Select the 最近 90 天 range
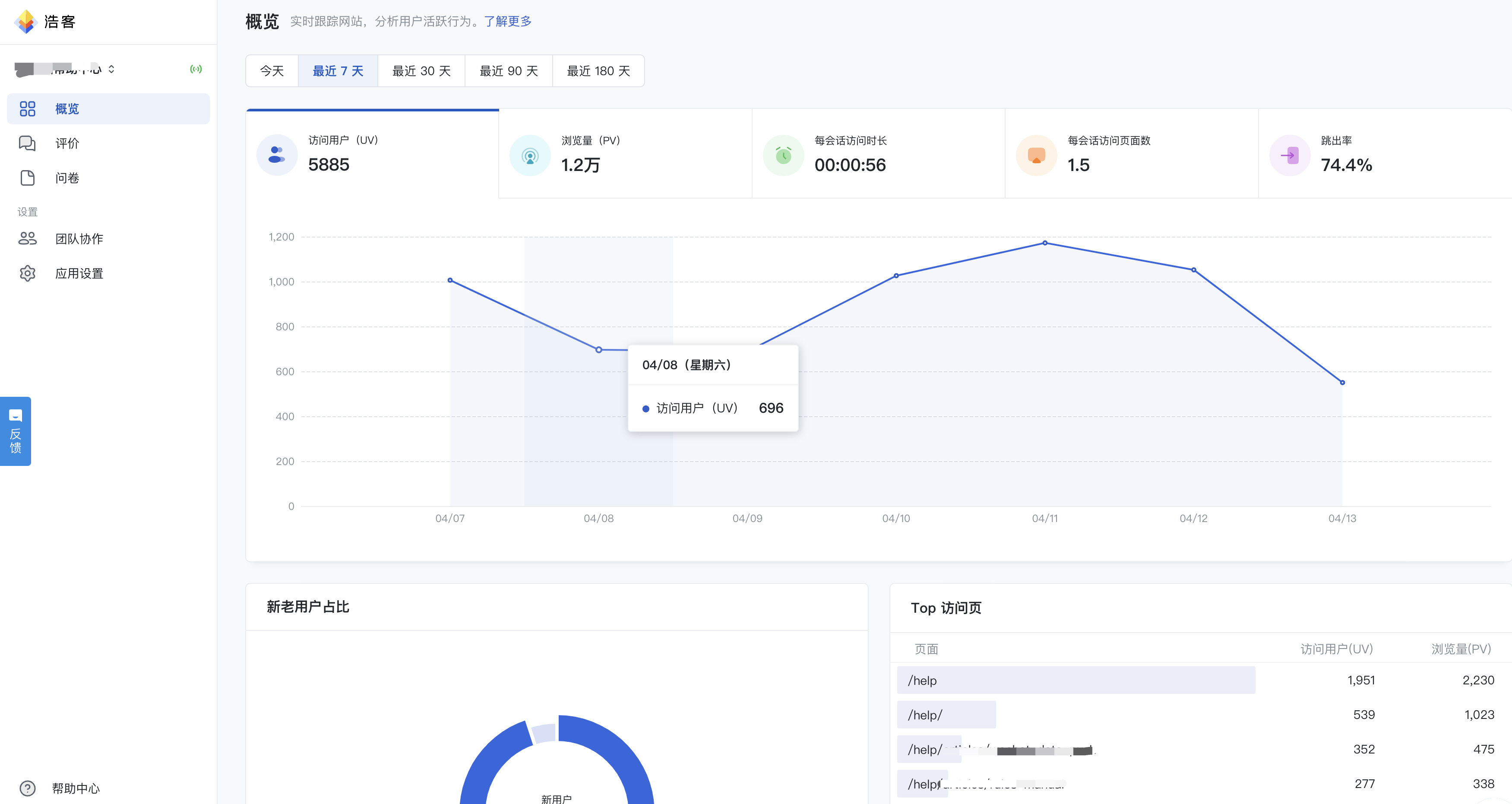The image size is (1512, 804). [509, 71]
